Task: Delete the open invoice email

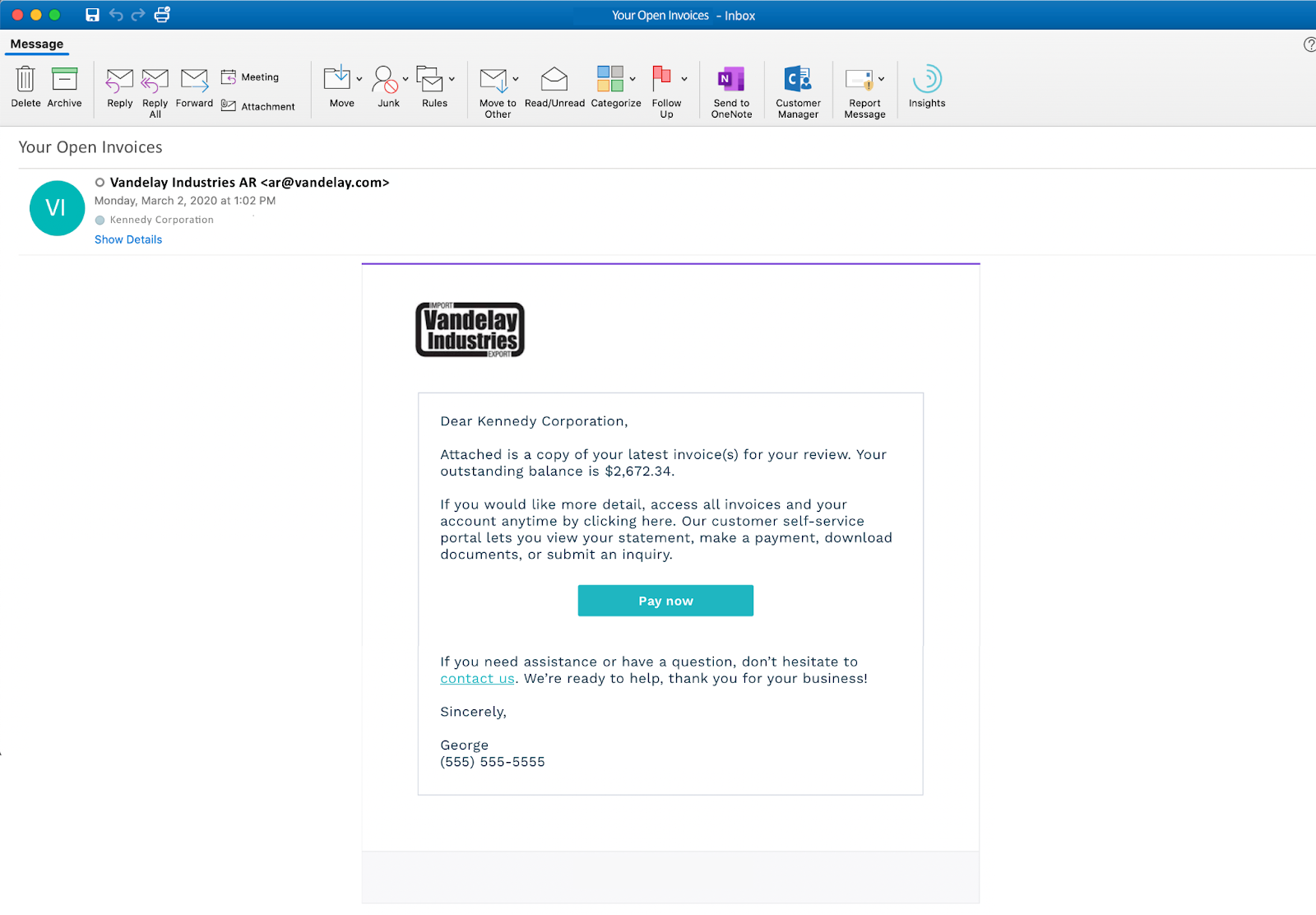Action: [25, 86]
